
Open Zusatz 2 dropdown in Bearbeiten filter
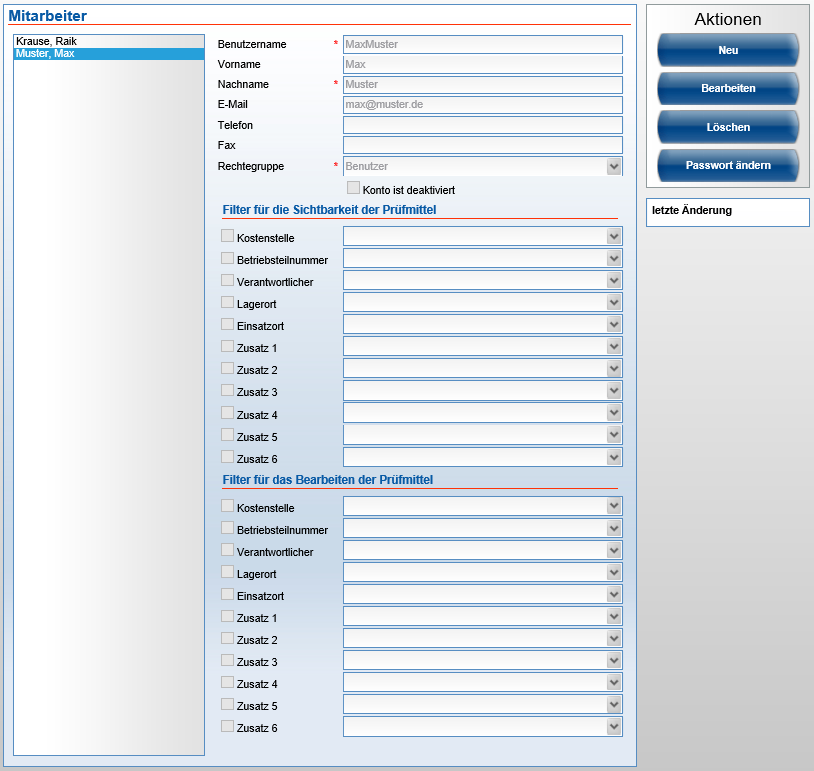point(483,638)
